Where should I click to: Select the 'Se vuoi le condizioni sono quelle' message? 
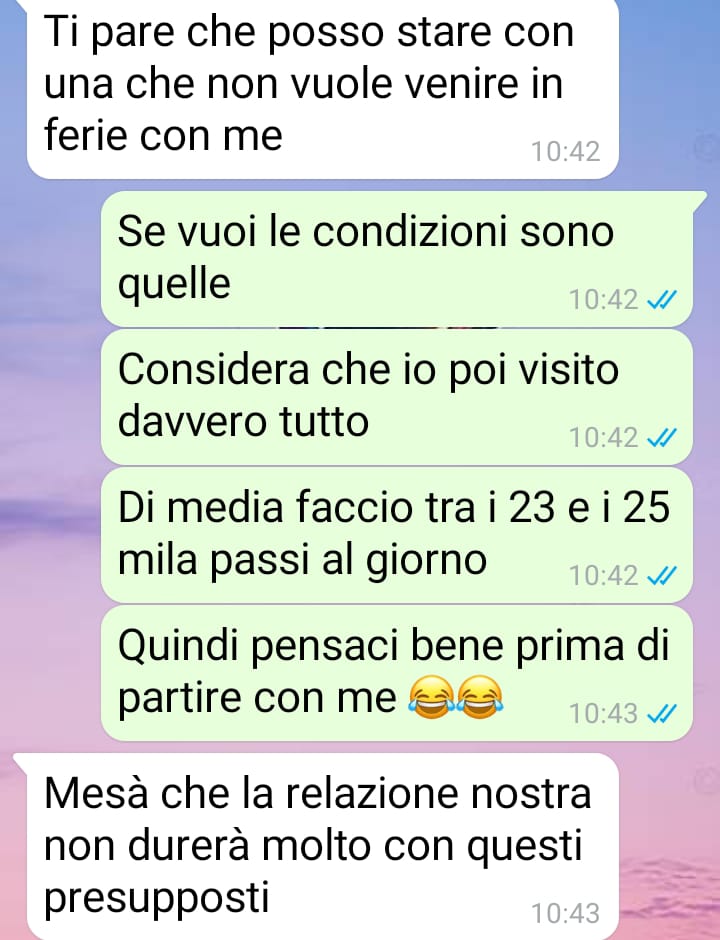point(397,259)
